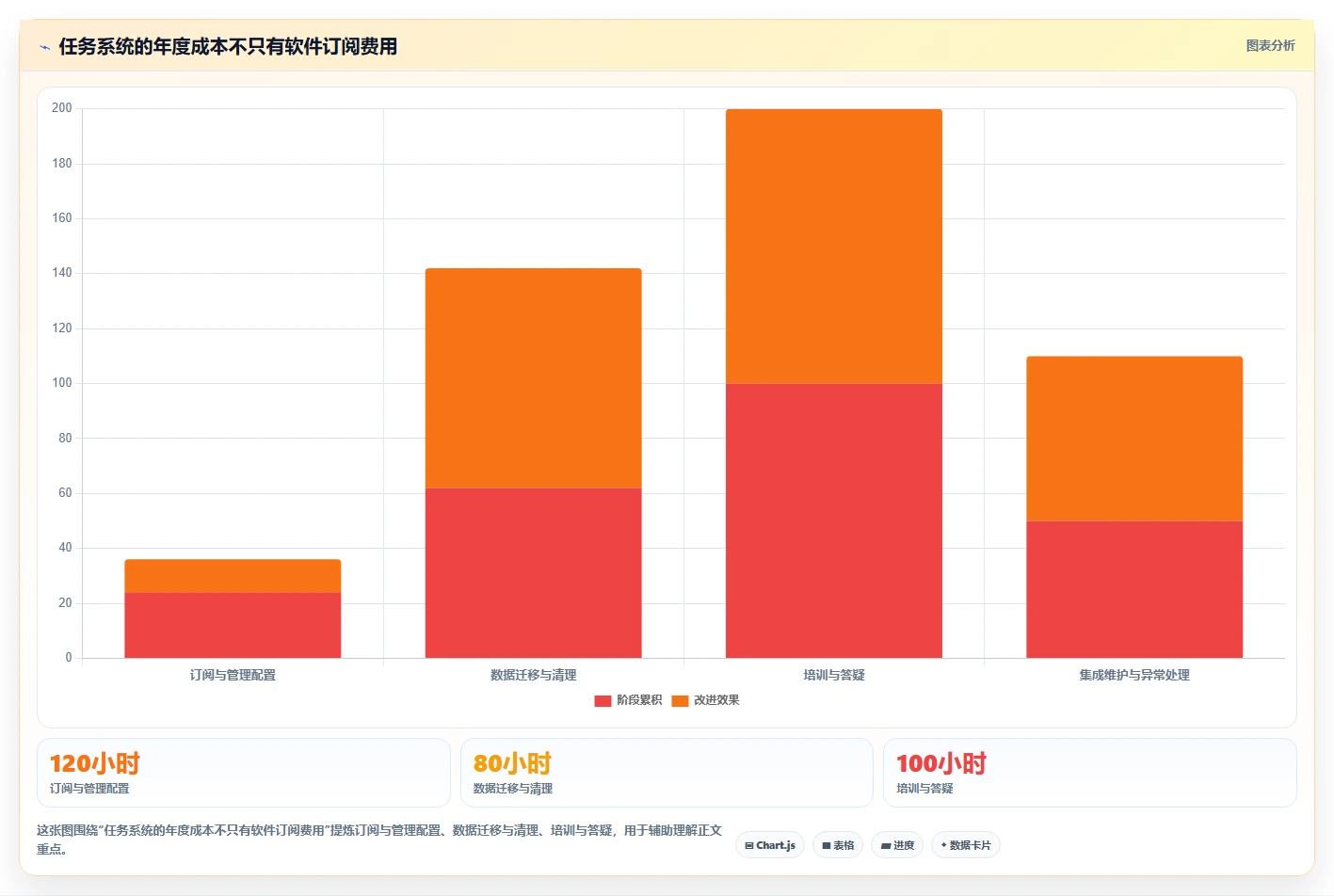Toggle the 改进效果 legend series
The width and height of the screenshot is (1334, 896).
[705, 700]
